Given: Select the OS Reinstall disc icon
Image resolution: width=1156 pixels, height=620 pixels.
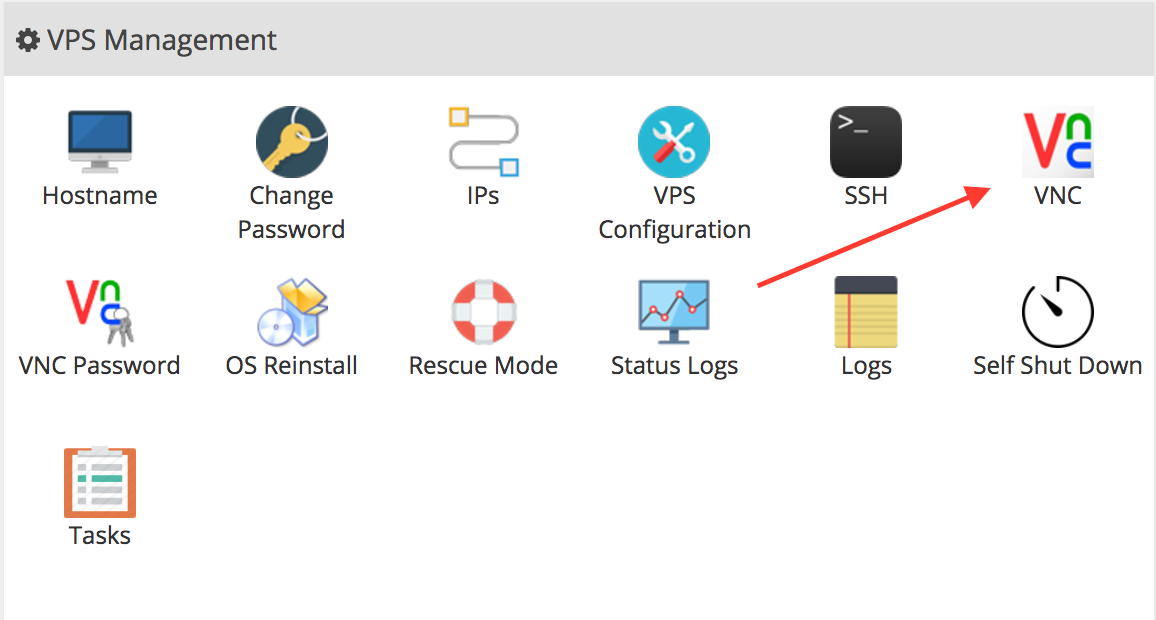Looking at the screenshot, I should pos(292,312).
